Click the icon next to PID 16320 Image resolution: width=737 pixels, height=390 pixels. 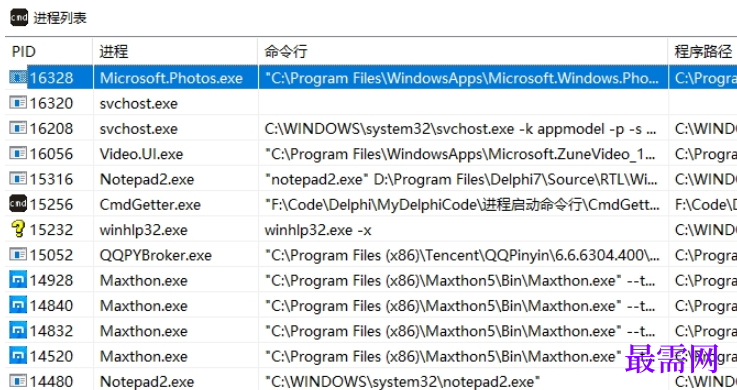click(x=18, y=102)
